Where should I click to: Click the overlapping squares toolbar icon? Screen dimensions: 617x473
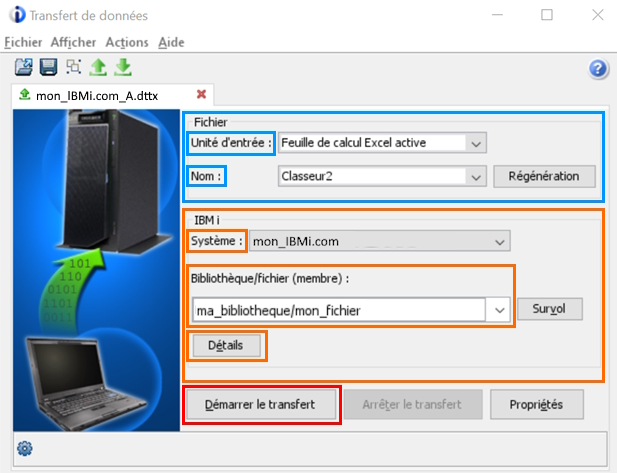point(74,67)
